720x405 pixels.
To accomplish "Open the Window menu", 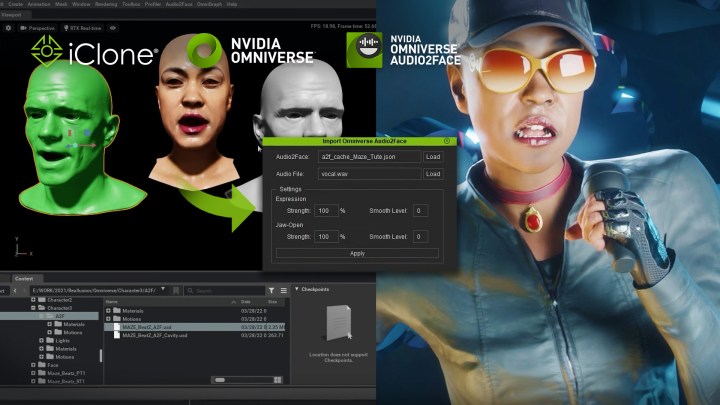I will point(81,4).
